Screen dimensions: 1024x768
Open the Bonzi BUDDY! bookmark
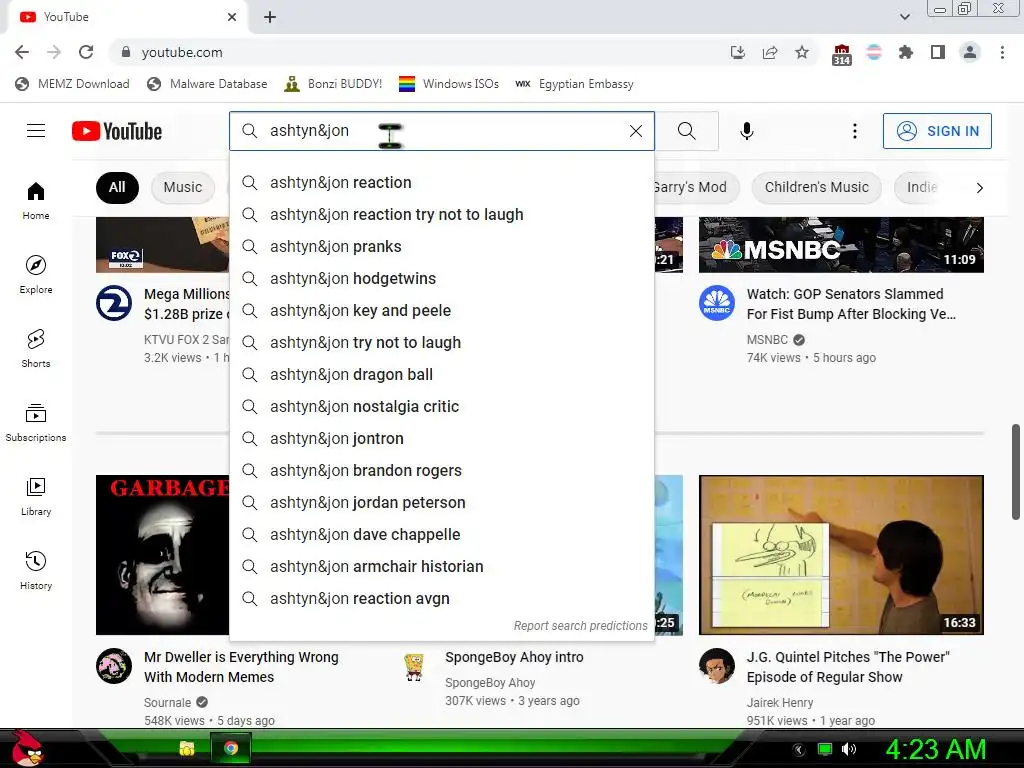[333, 84]
